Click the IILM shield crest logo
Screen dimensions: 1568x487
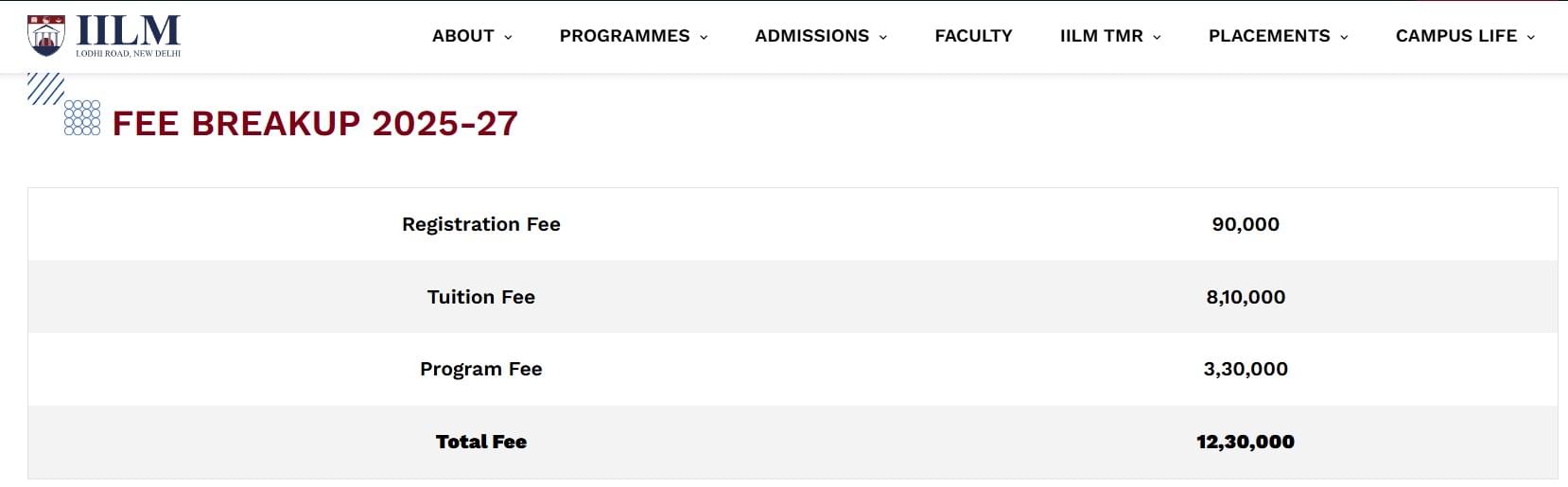[x=46, y=35]
